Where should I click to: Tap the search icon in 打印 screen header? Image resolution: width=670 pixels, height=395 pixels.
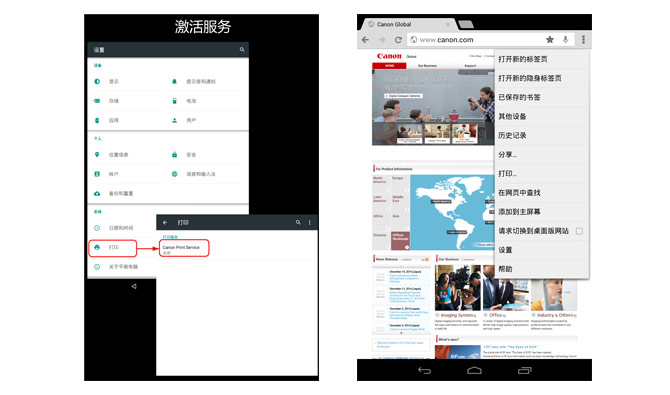(x=298, y=222)
